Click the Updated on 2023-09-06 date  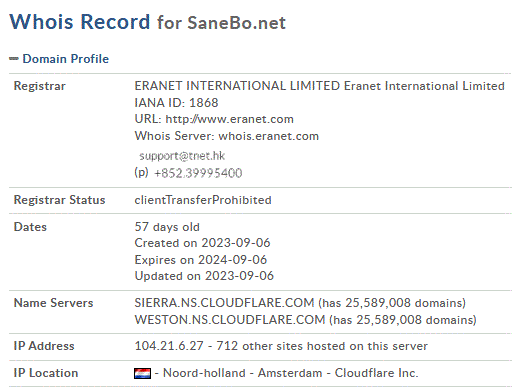[x=204, y=276]
